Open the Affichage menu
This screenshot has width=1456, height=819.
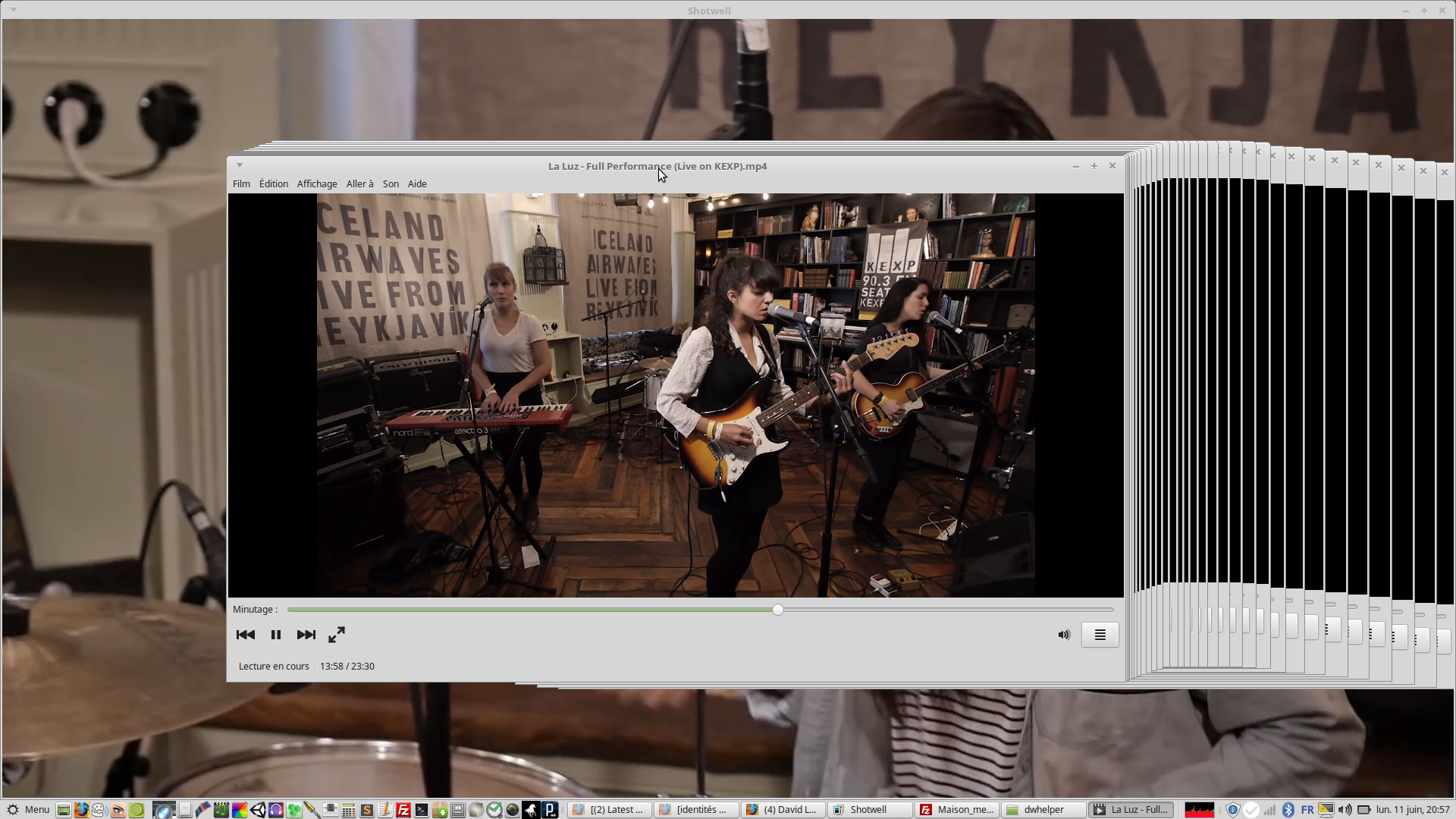click(316, 184)
